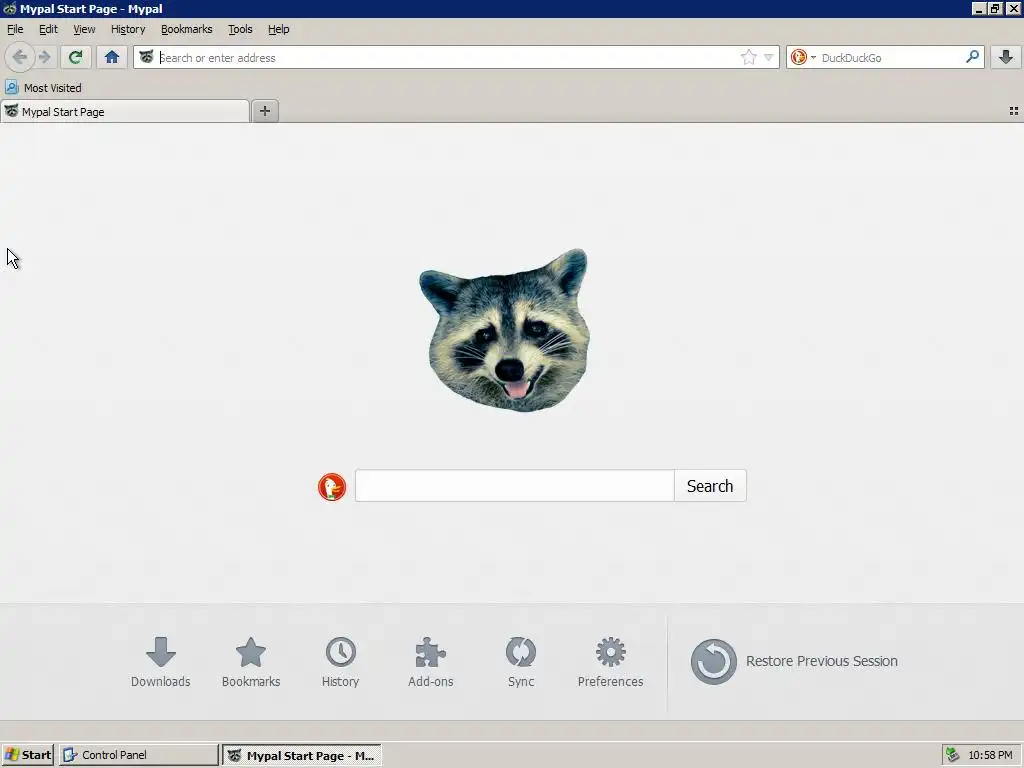Click the raccoon logo image
The width and height of the screenshot is (1024, 768).
504,330
